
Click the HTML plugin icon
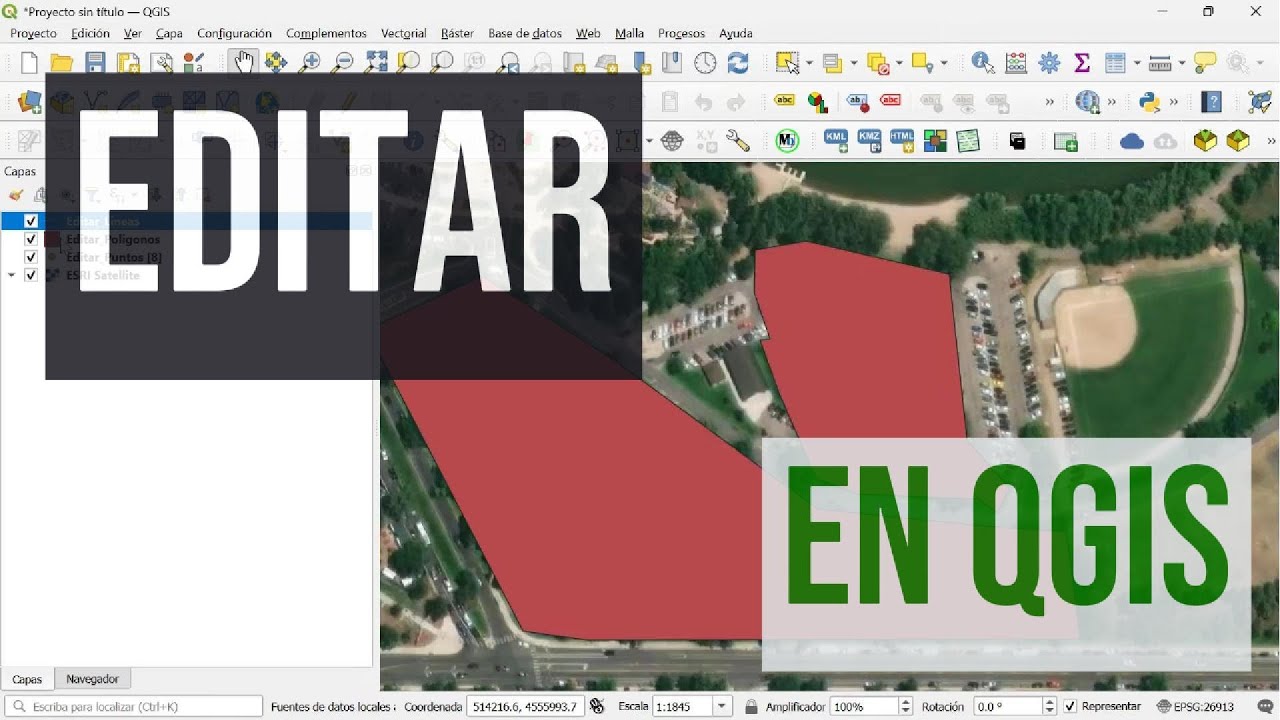[x=902, y=141]
